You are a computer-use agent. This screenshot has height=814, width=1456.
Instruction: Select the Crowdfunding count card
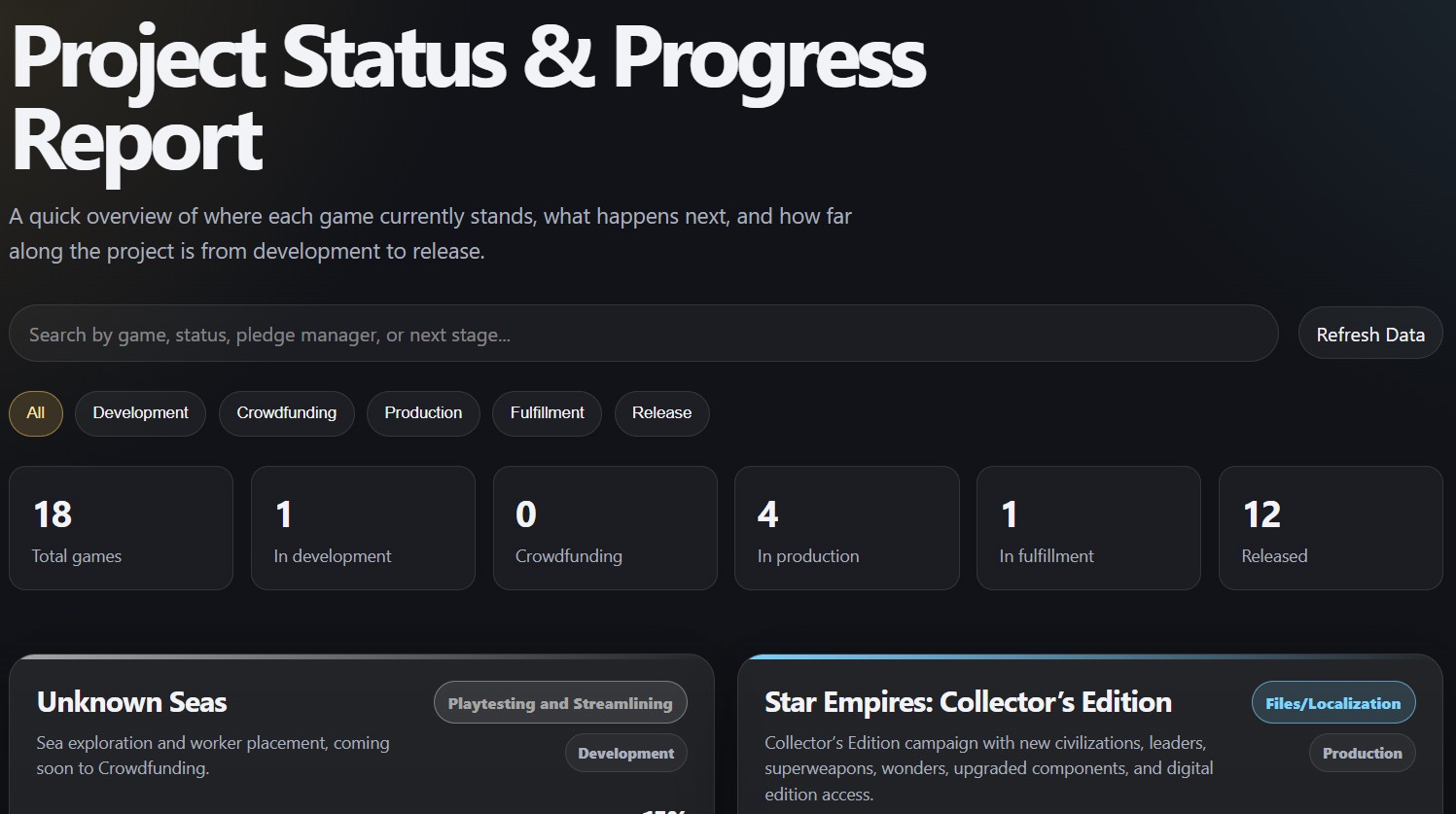(x=605, y=528)
